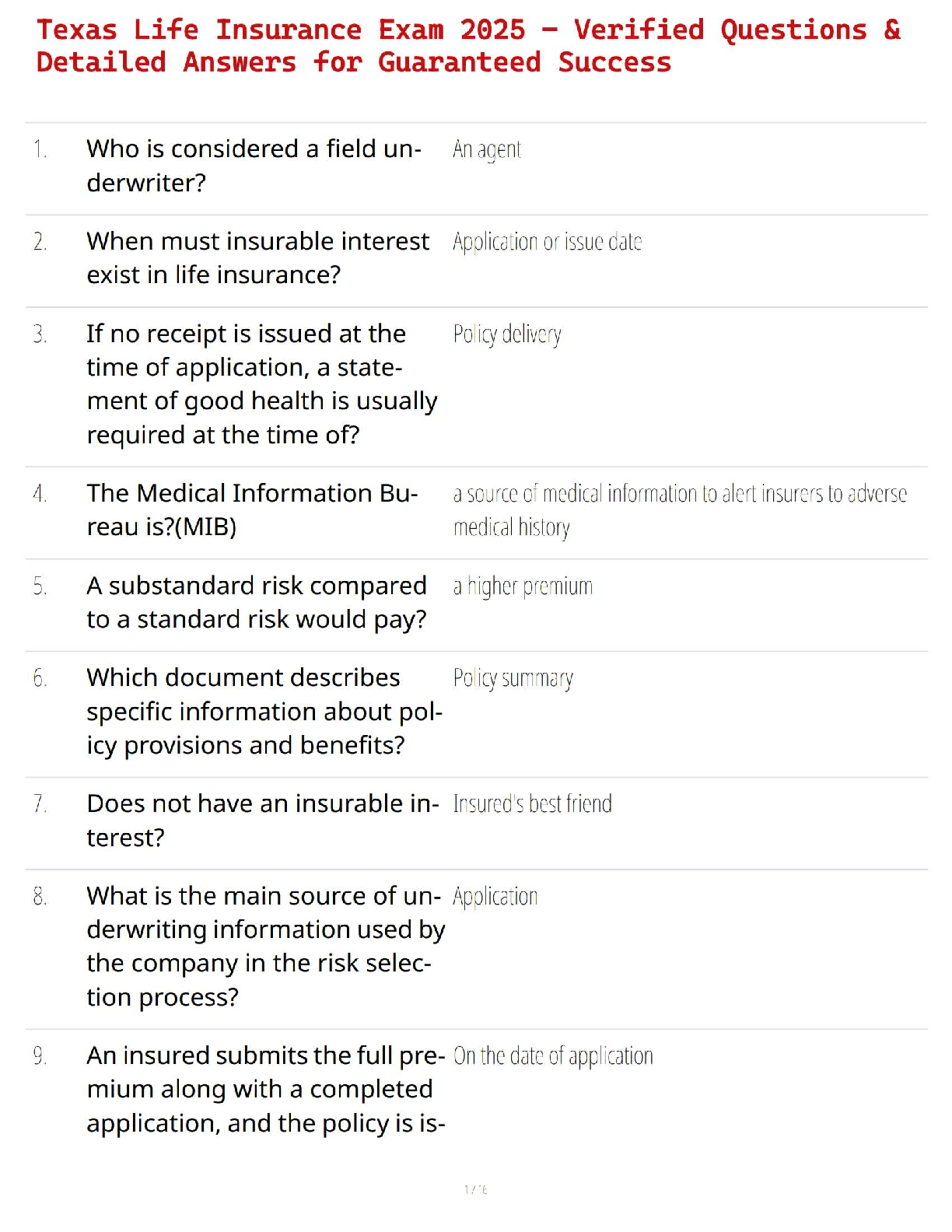Viewport: 952px width, 1232px height.
Task: Click answer 'On the date of application'
Action: [x=553, y=1056]
